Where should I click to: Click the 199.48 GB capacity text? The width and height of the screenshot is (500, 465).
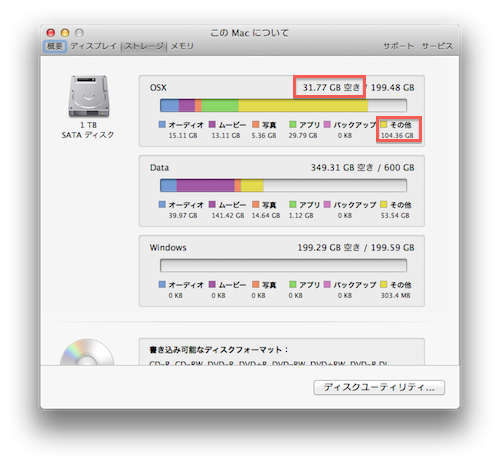393,88
